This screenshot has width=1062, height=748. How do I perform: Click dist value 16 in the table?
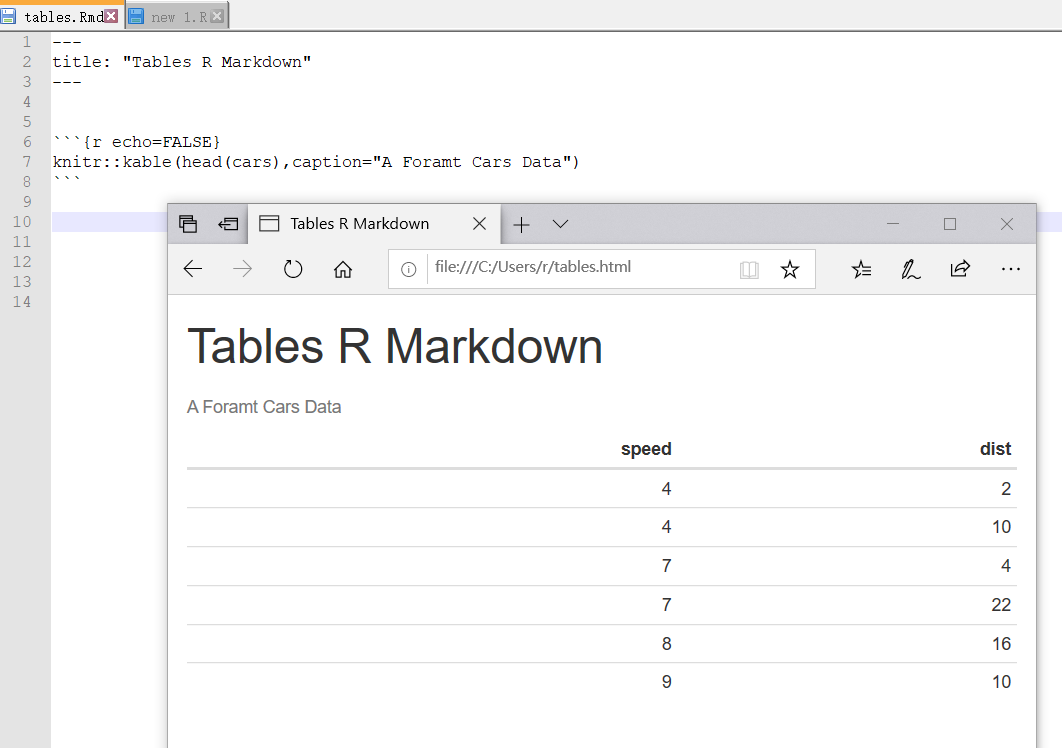pos(1001,644)
